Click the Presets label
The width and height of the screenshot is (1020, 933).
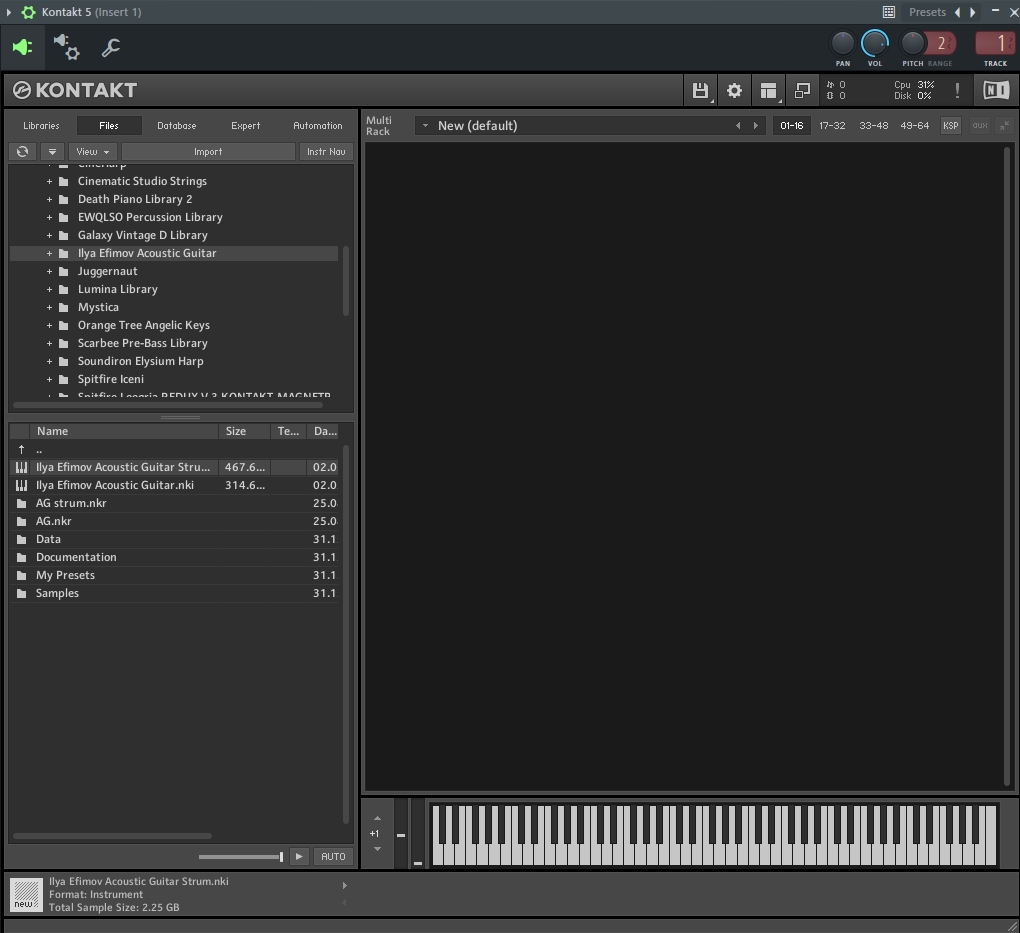(927, 12)
